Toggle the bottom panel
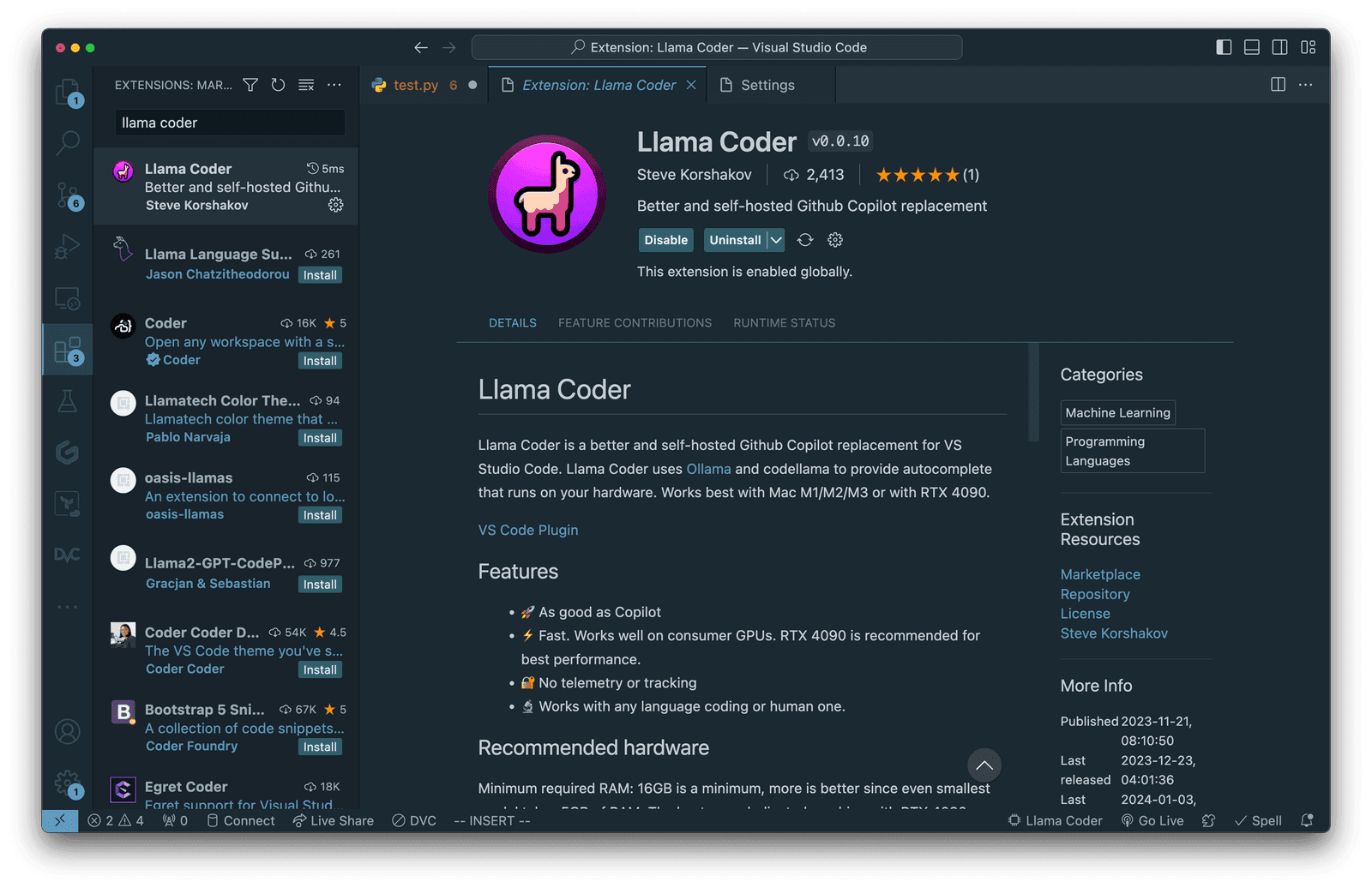The image size is (1372, 888). pyautogui.click(x=1252, y=47)
